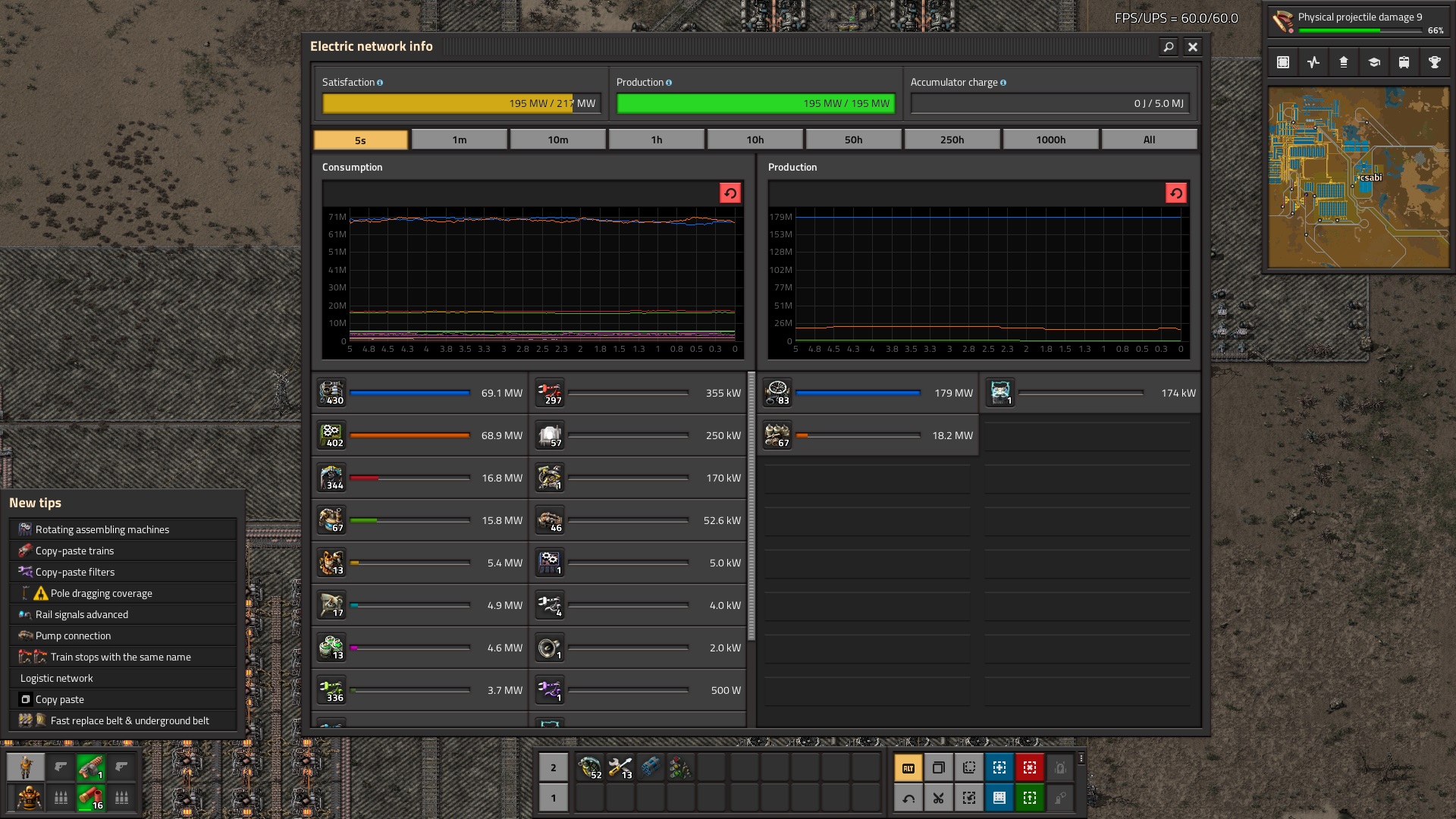Screen dimensions: 1456x819
Task: Open Train stops with the same name tip
Action: [123, 657]
